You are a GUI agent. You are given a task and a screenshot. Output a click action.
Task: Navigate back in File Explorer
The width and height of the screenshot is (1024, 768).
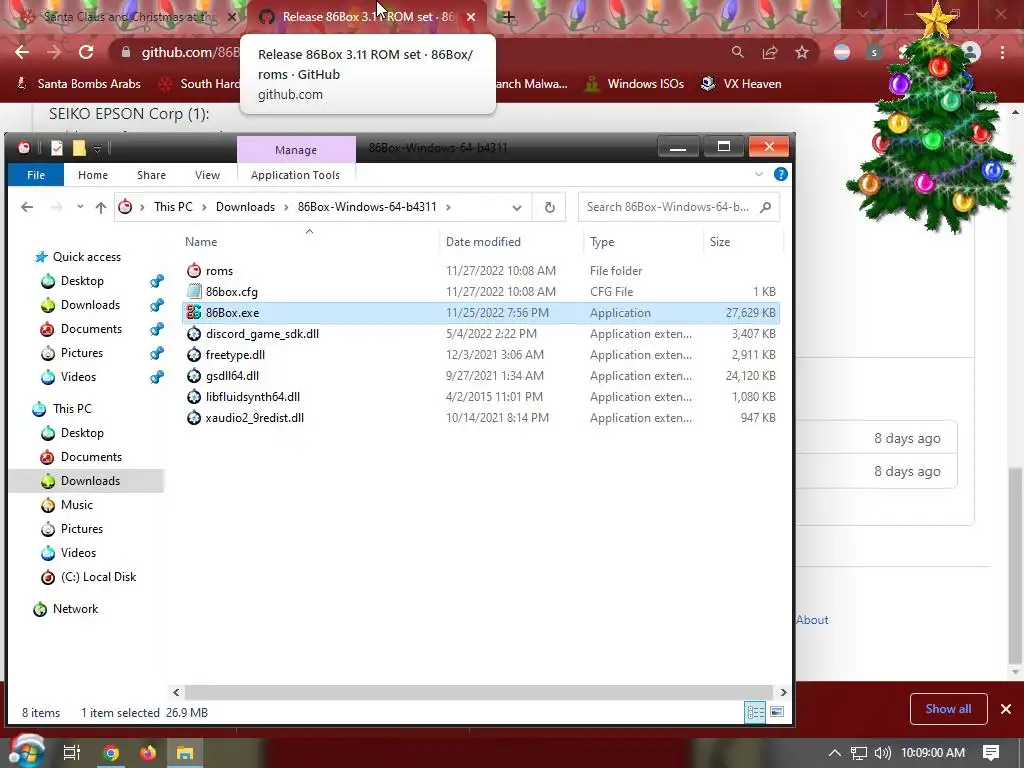(x=27, y=207)
